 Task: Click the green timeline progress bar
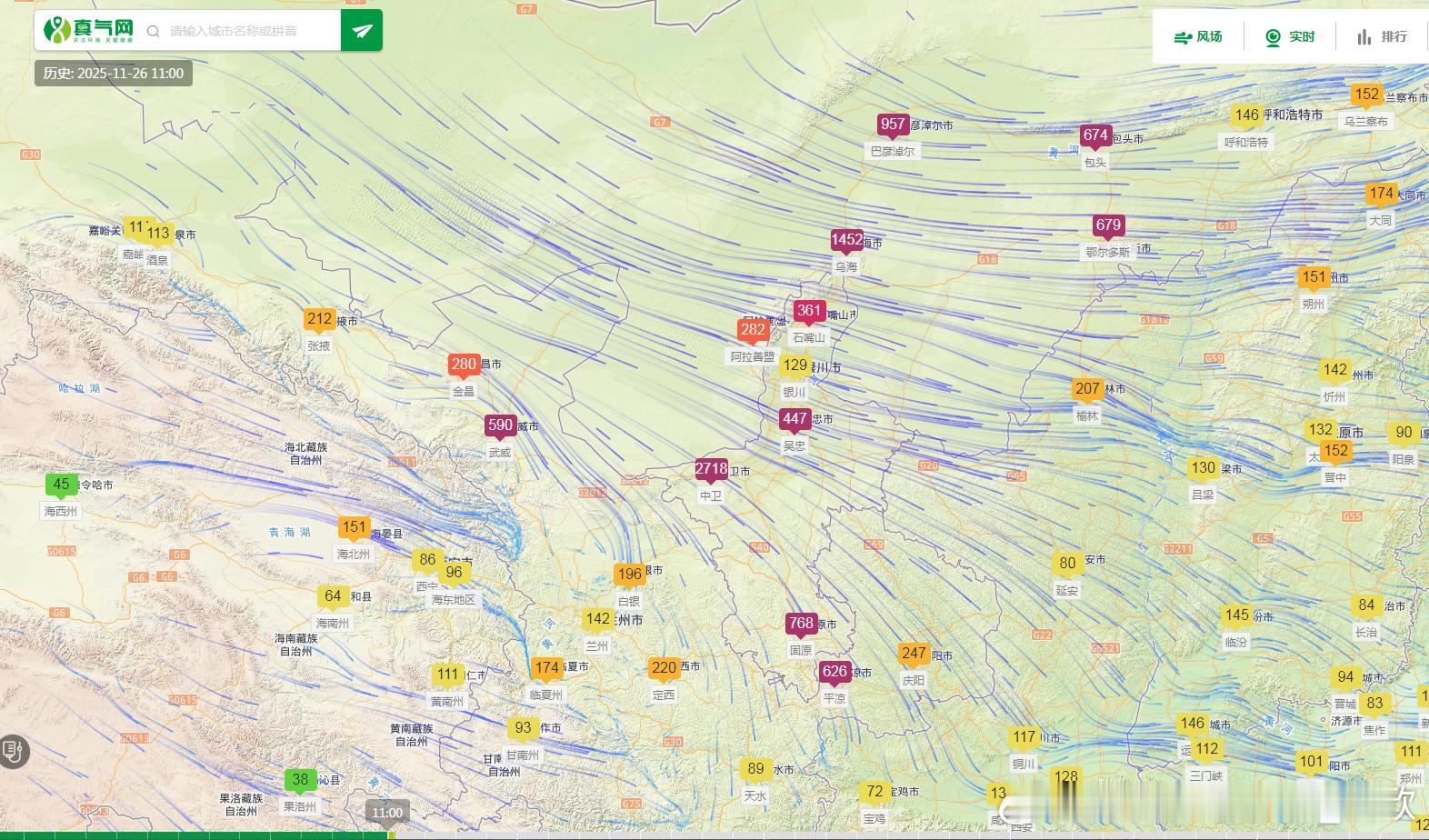195,835
